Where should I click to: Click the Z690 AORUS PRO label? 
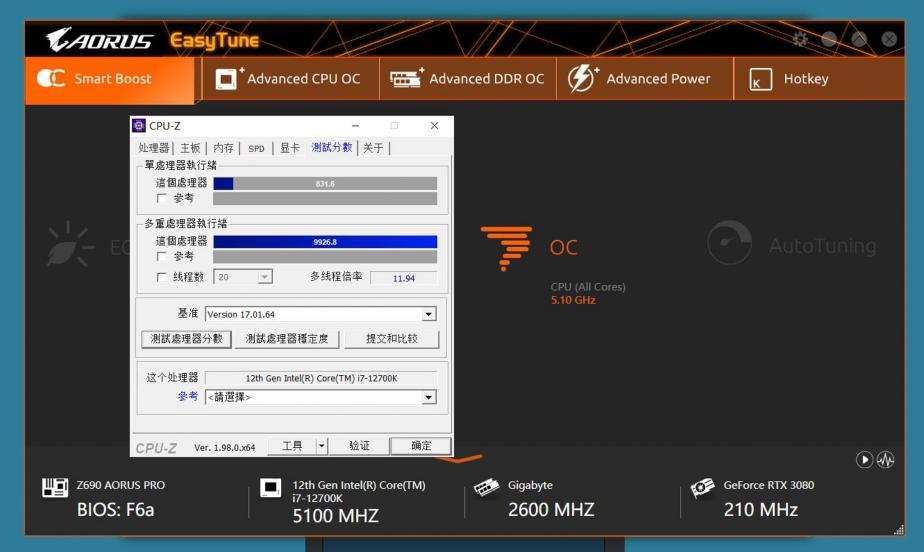coord(121,485)
